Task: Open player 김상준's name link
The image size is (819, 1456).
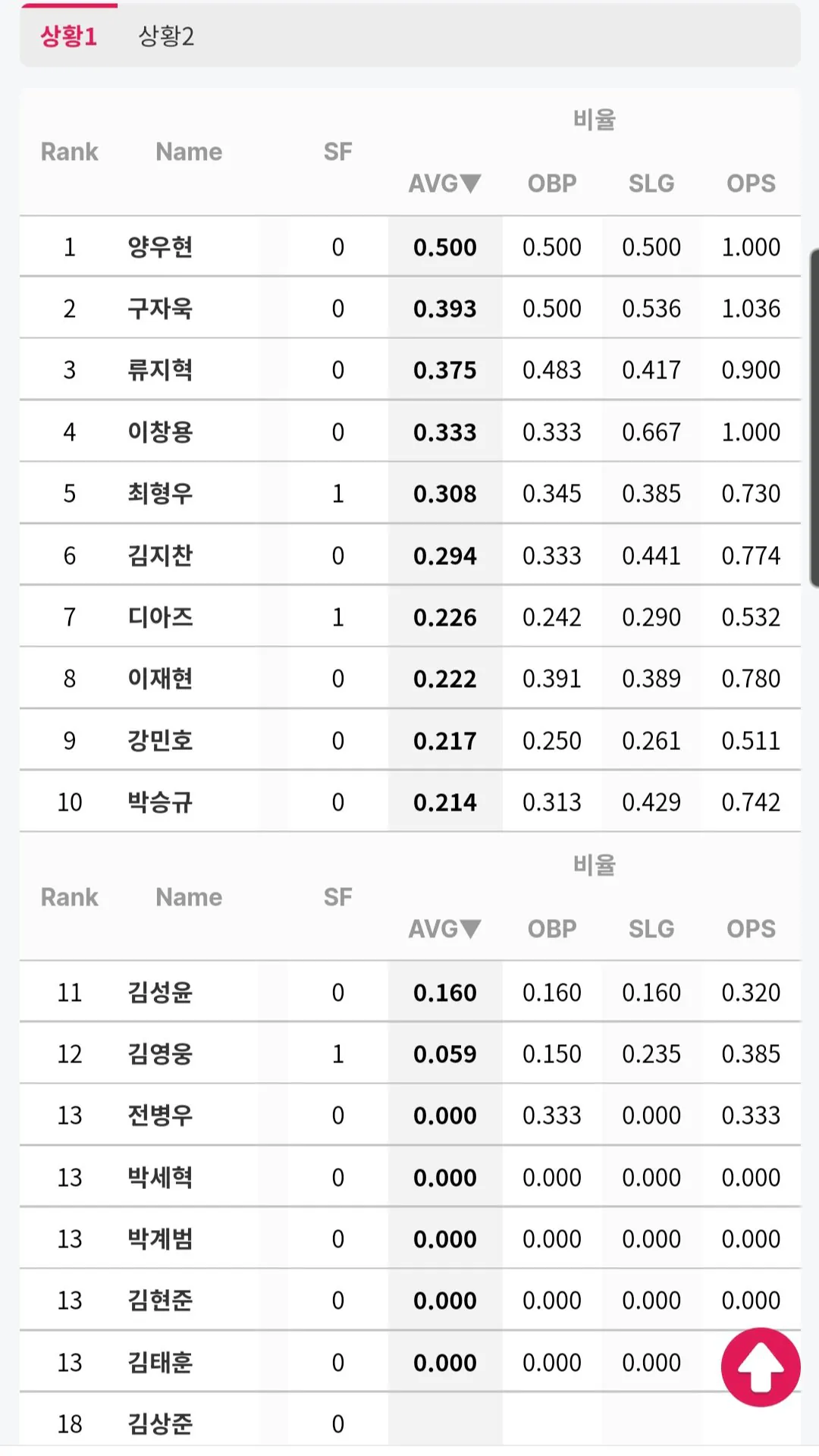Action: tap(160, 1424)
